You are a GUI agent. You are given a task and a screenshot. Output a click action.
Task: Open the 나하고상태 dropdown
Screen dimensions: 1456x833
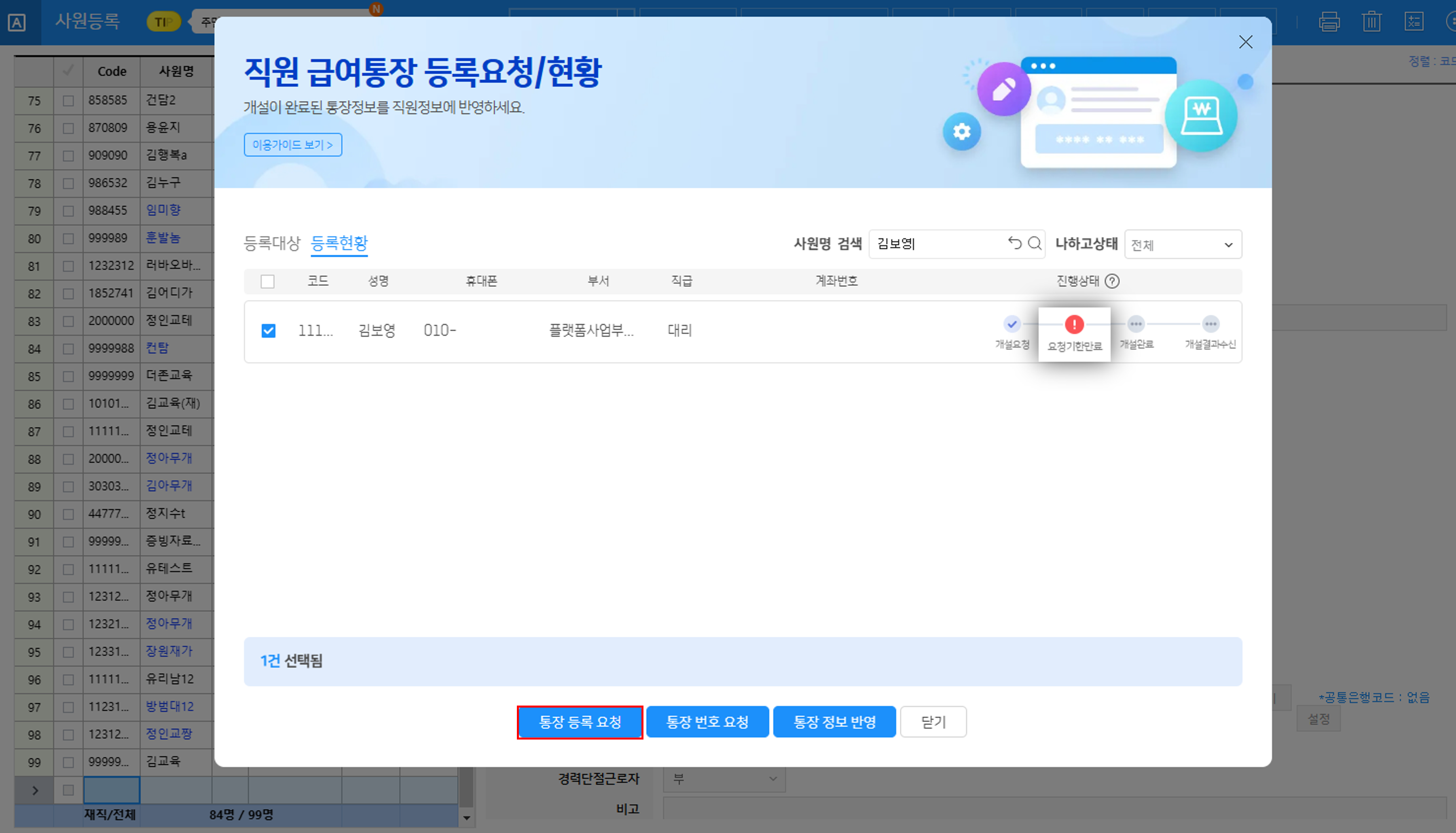tap(1183, 244)
